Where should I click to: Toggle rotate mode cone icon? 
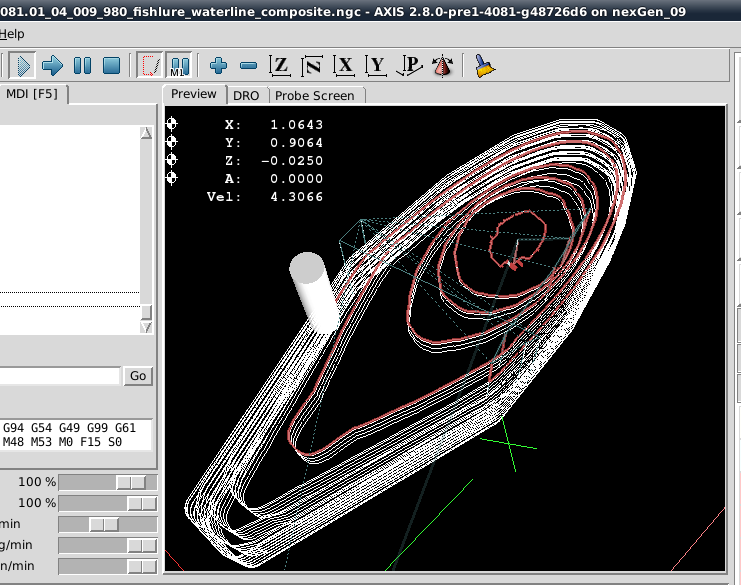(441, 66)
